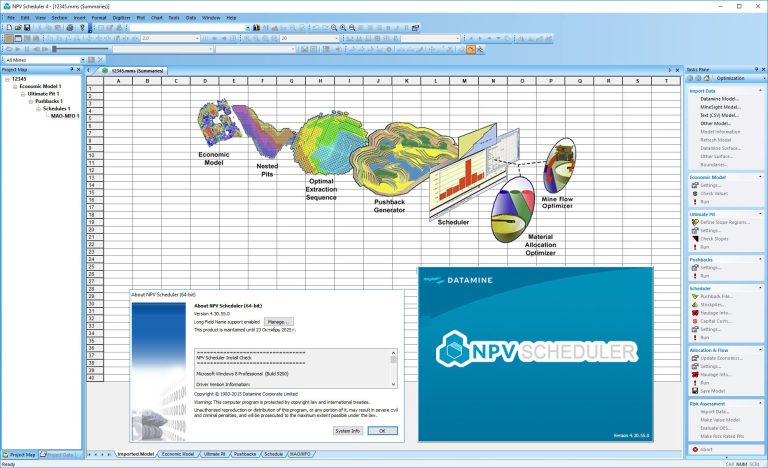Click the Other Model... link
768x468 pixels.
point(716,123)
